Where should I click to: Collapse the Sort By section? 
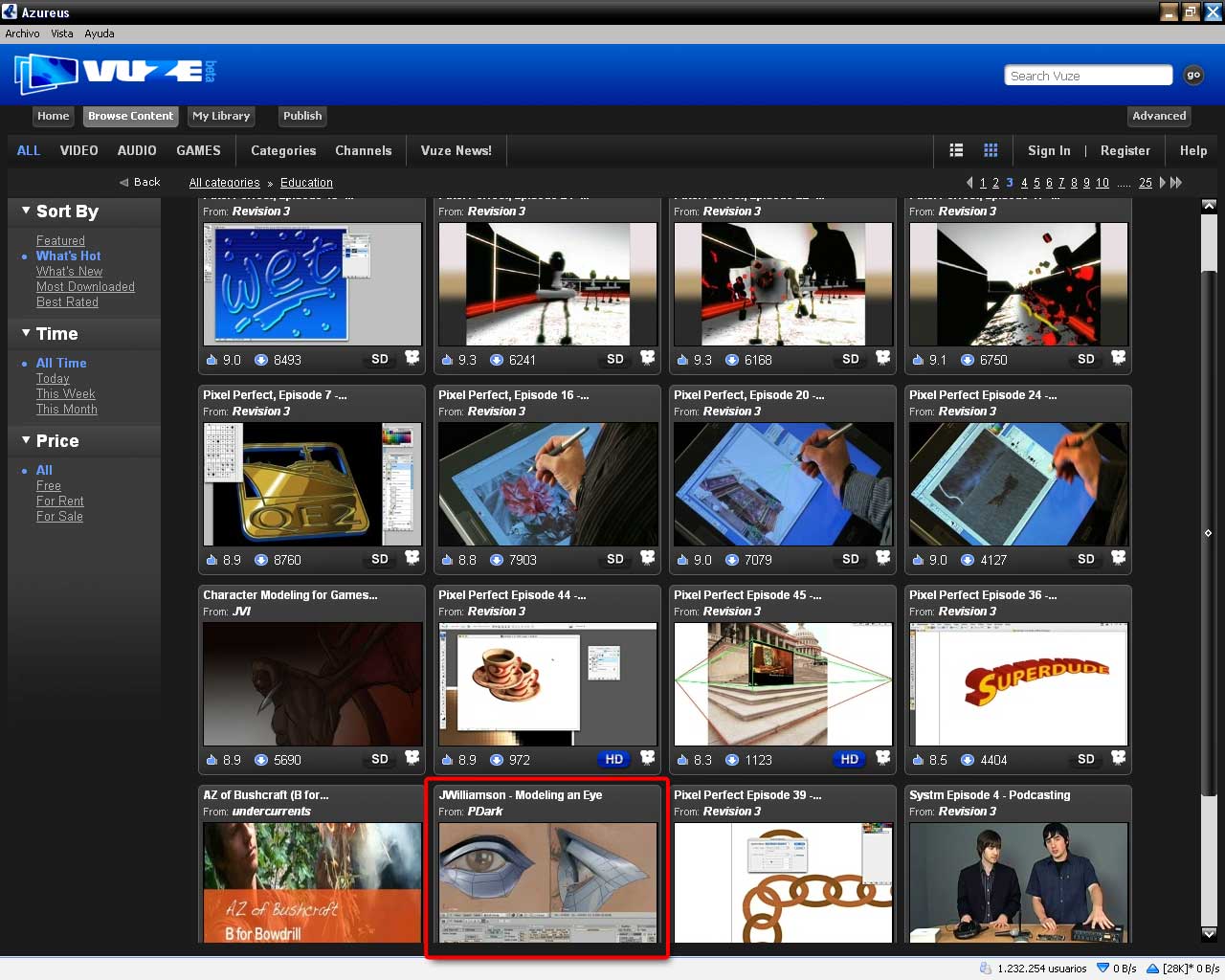(26, 211)
